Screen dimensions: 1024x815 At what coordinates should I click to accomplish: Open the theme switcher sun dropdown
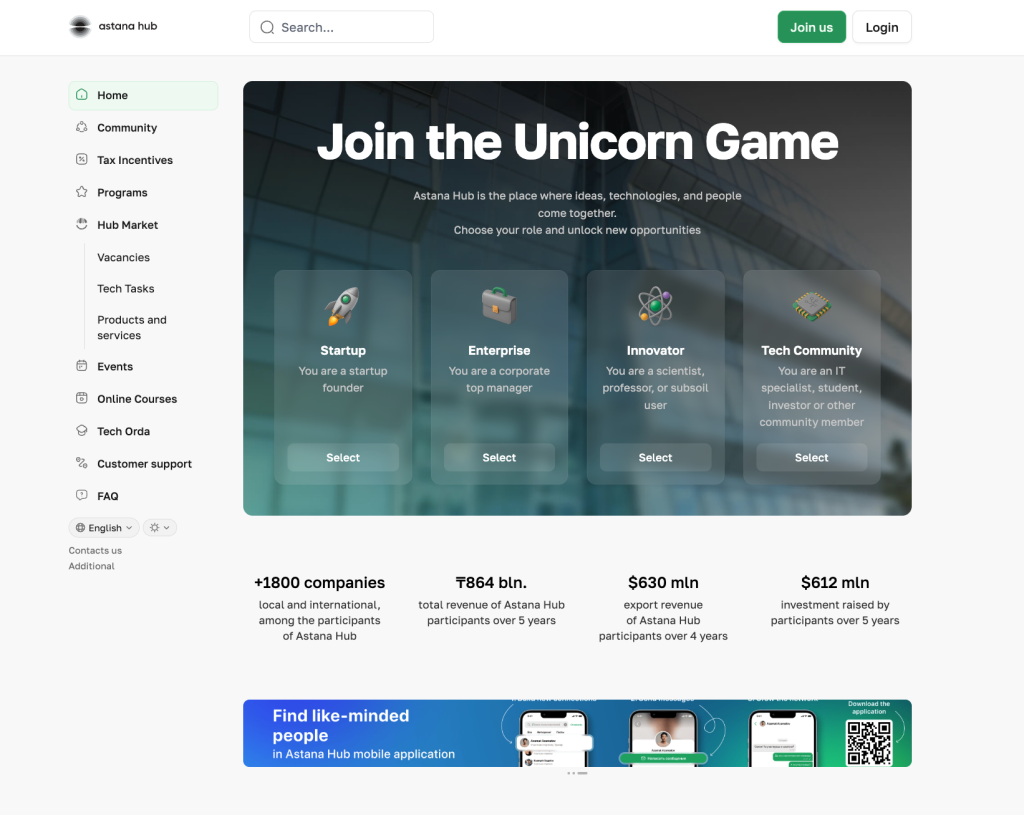(x=160, y=528)
